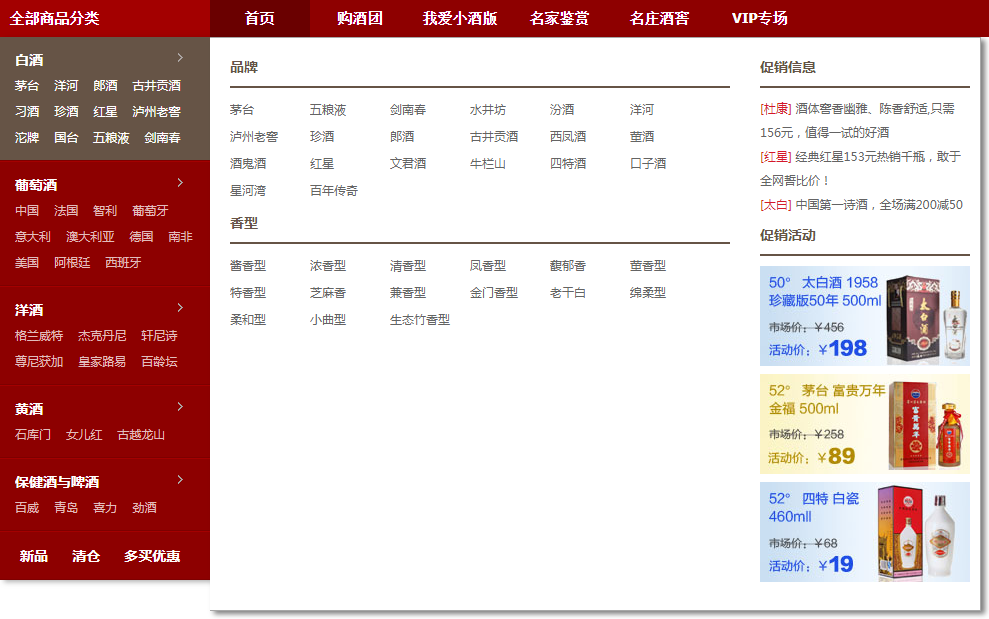The width and height of the screenshot is (989, 619).
Task: Go to 我爱小酒版 in top navigation
Action: (460, 18)
